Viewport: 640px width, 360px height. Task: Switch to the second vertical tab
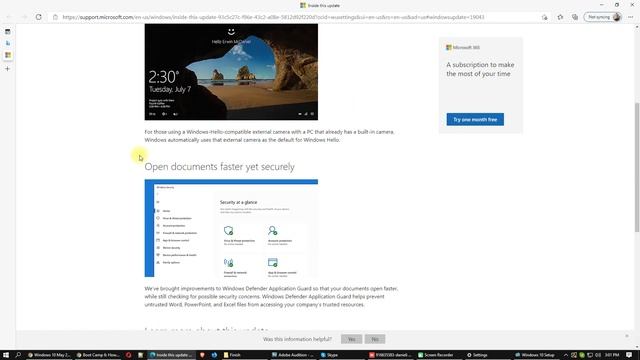[7, 43]
